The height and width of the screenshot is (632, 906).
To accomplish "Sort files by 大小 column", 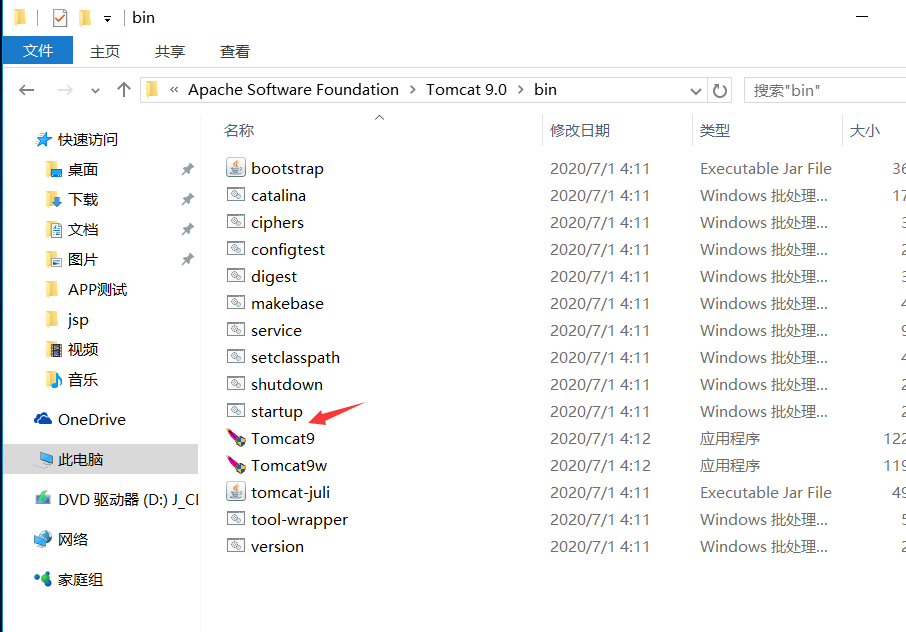I will coord(864,131).
